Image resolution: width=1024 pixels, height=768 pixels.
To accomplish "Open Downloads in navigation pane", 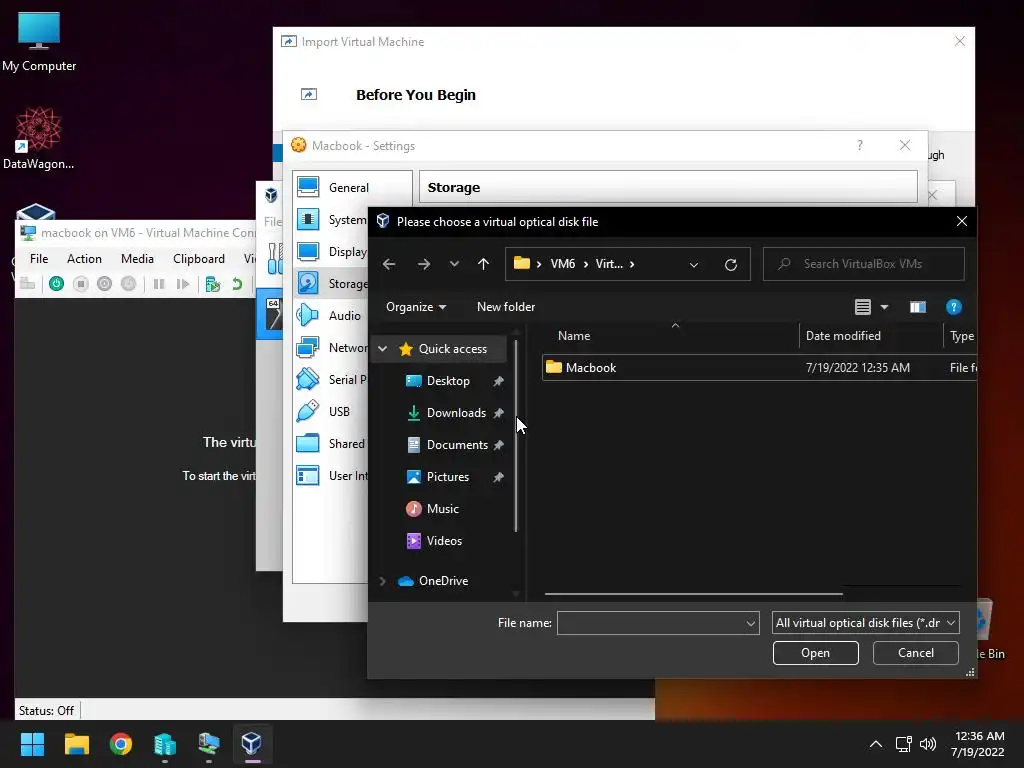I will pyautogui.click(x=456, y=413).
